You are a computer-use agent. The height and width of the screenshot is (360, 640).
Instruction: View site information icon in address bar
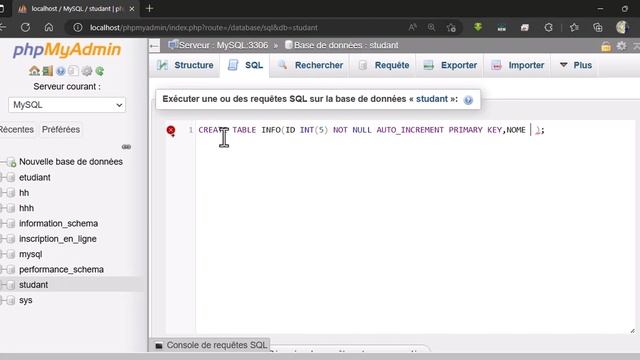point(78,27)
